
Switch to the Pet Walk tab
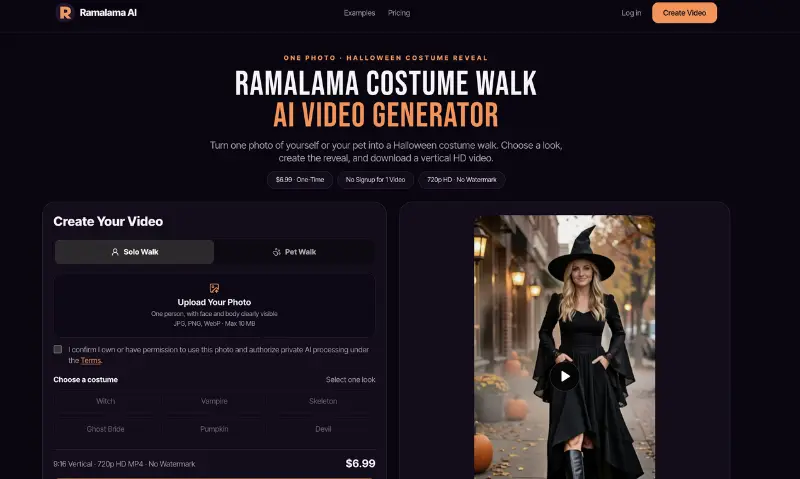coord(294,252)
